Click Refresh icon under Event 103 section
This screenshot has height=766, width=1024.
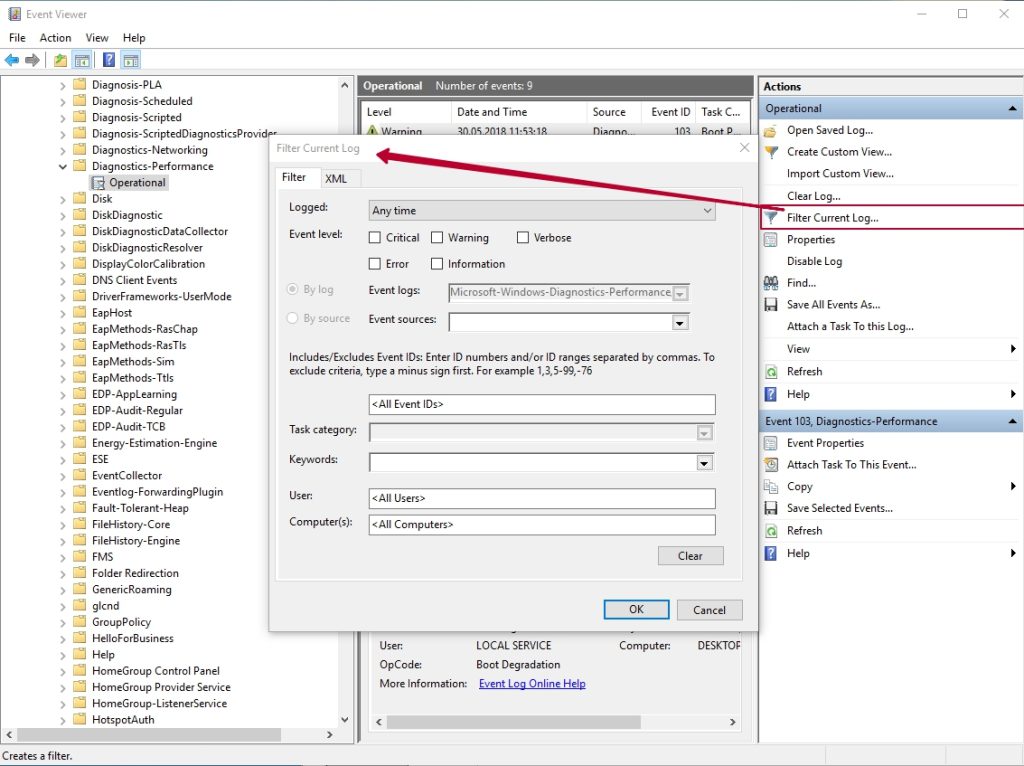coord(771,531)
